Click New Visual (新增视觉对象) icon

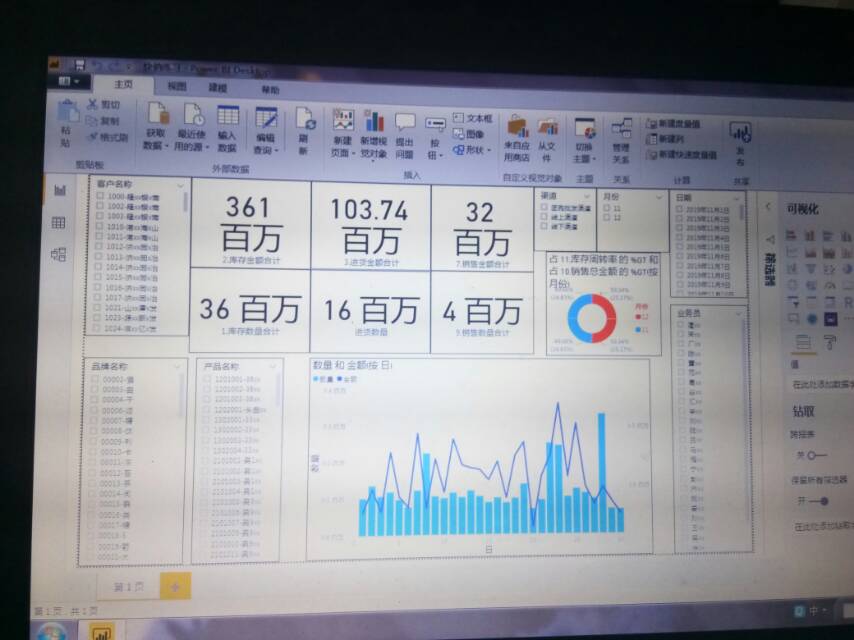tap(375, 121)
